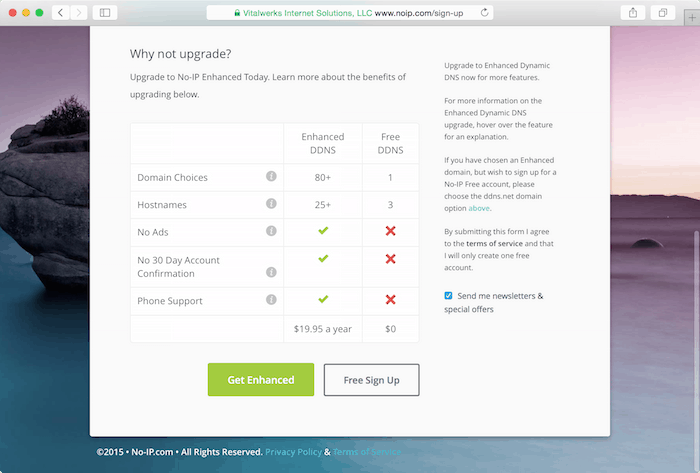Show all tabs with the tab overview icon
This screenshot has width=700, height=473.
[x=663, y=12]
